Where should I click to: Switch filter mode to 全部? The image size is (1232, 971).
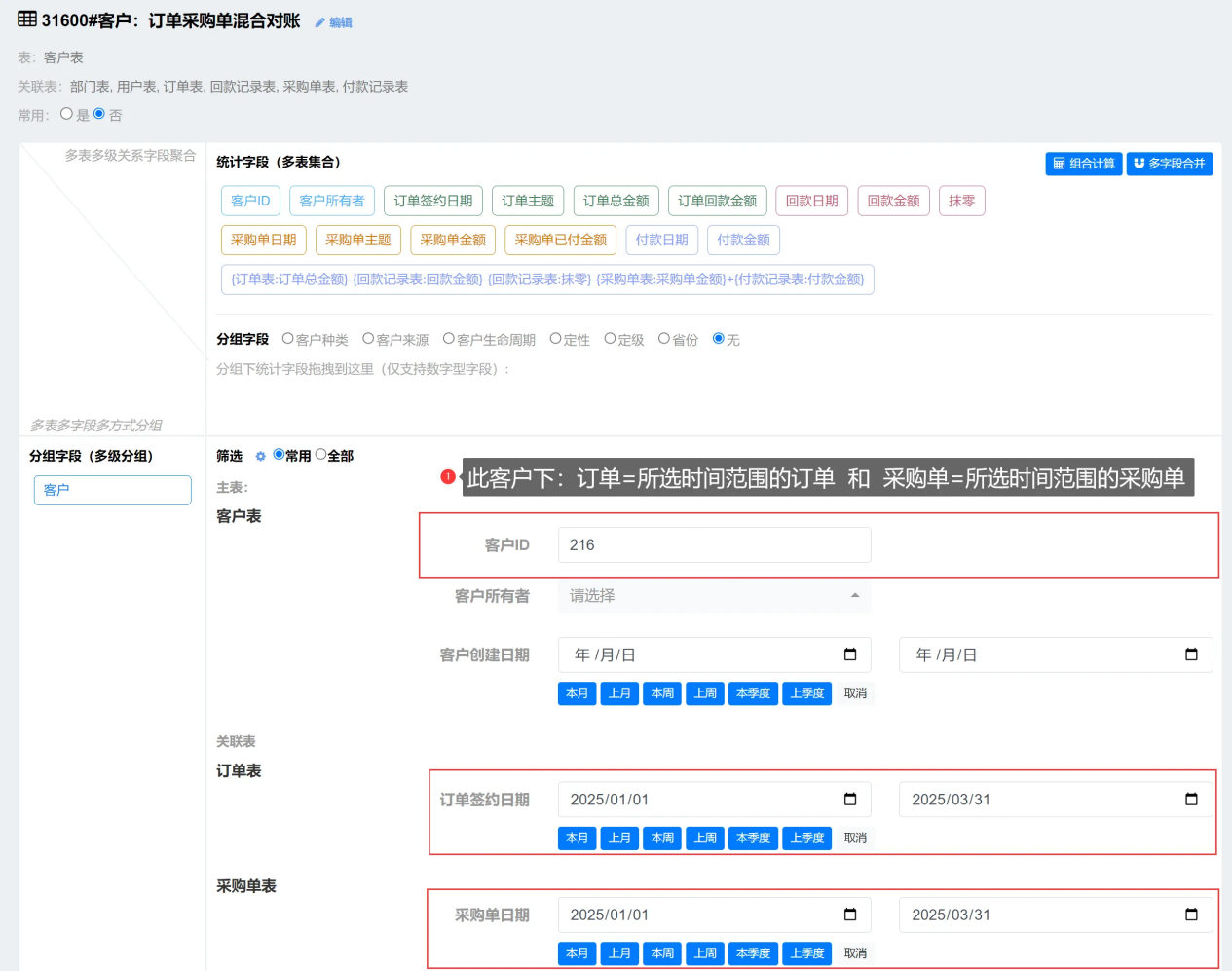[x=320, y=455]
